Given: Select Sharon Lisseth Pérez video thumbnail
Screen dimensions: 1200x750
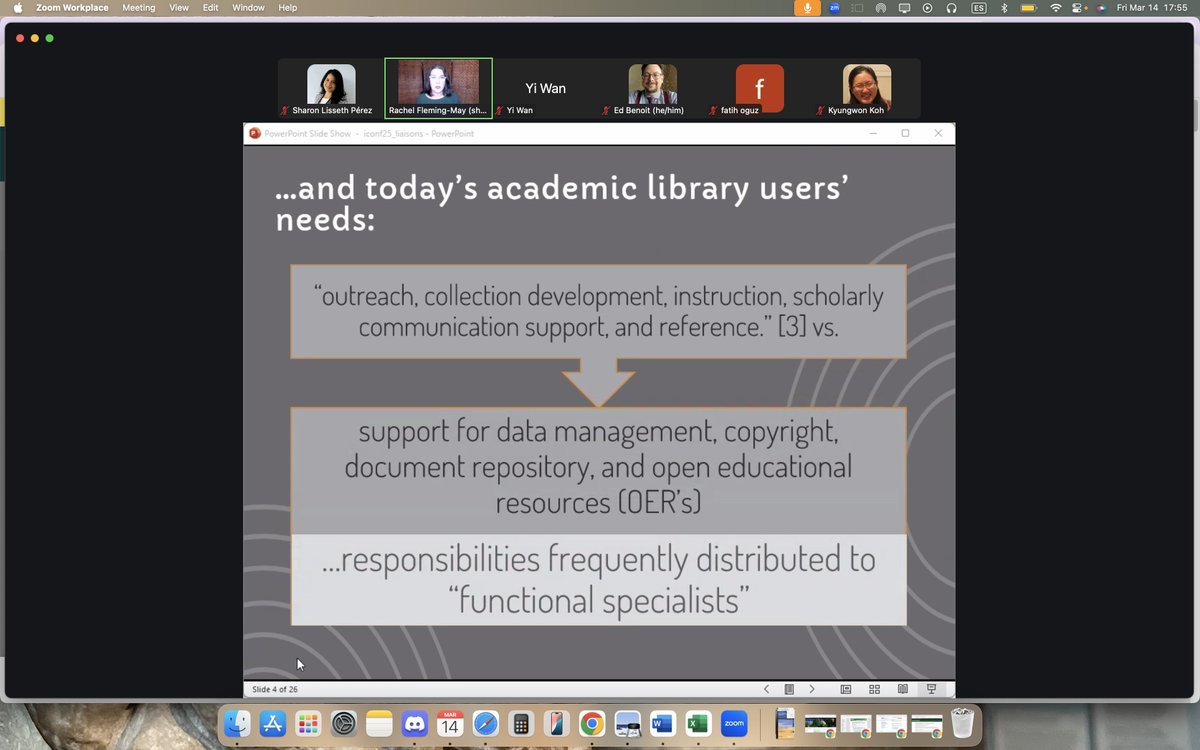Looking at the screenshot, I should 331,88.
